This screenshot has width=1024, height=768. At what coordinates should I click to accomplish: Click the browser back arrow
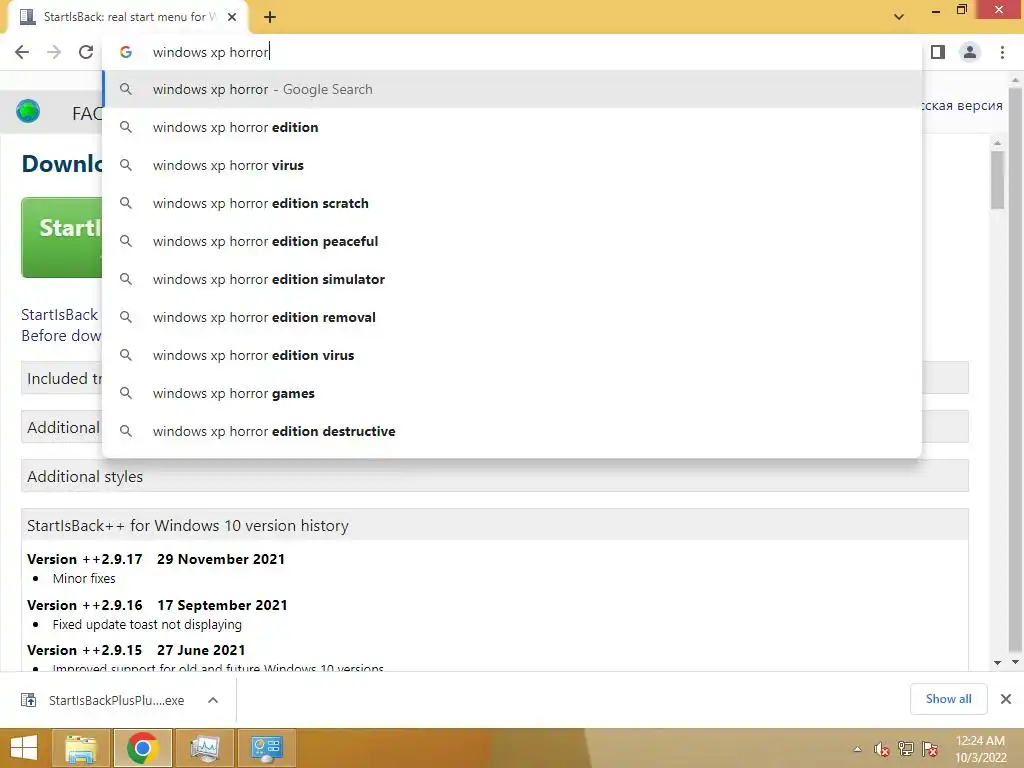(22, 52)
